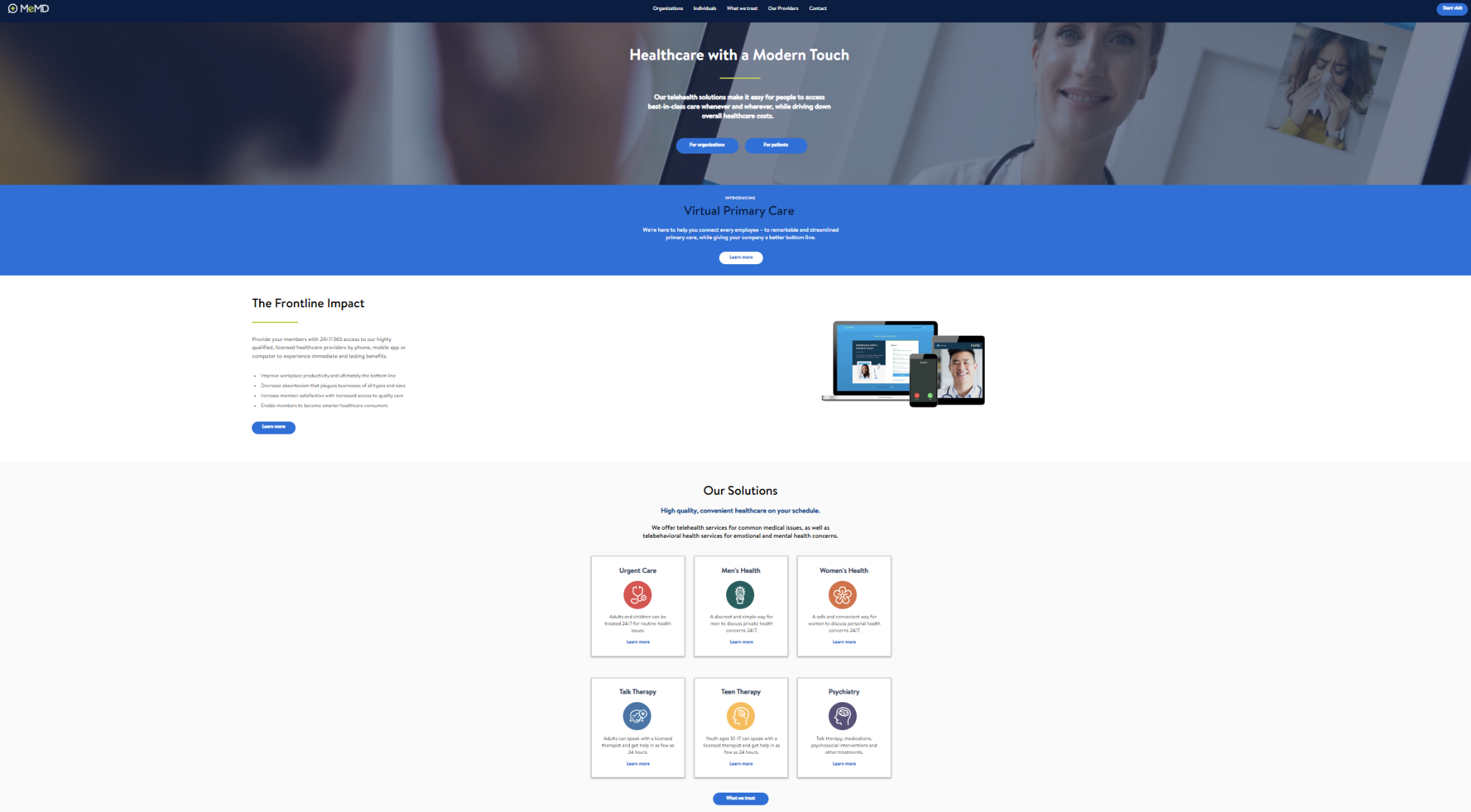Click the What we treat bottom button
Image resolution: width=1471 pixels, height=812 pixels.
click(741, 798)
